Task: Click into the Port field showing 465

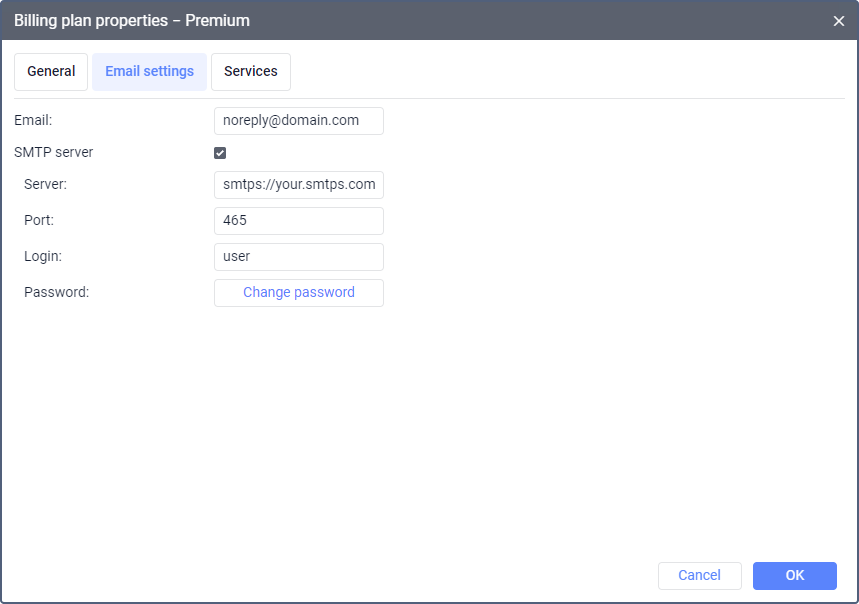Action: 298,221
